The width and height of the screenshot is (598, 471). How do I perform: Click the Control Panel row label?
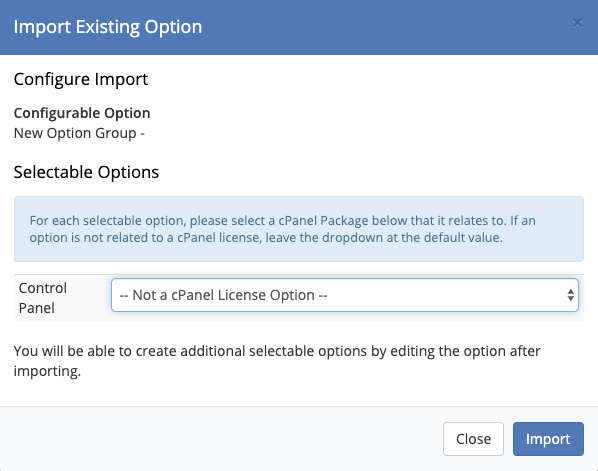[x=43, y=298]
